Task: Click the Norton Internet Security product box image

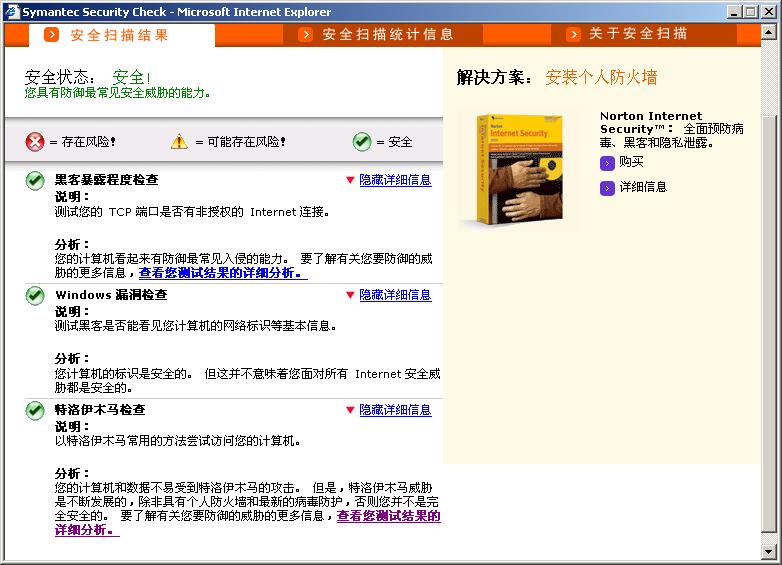Action: click(520, 169)
